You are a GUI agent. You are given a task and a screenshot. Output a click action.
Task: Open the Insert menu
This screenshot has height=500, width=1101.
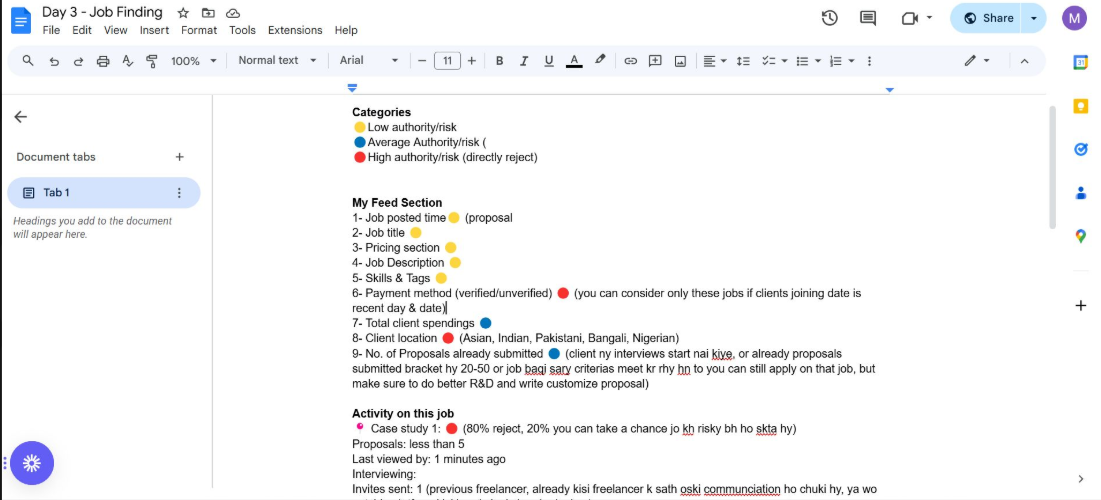click(154, 30)
